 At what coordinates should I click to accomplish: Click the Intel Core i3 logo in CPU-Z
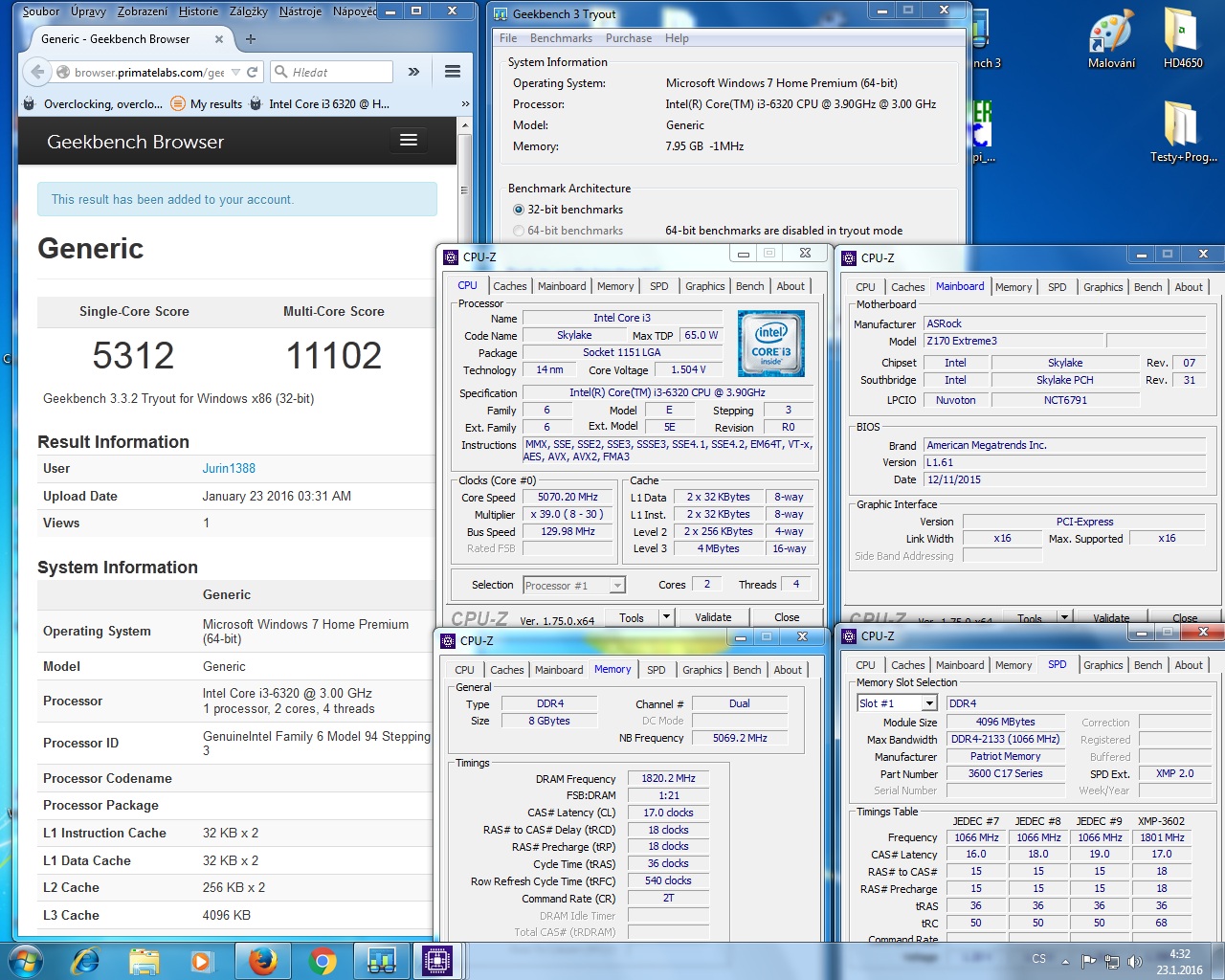coord(771,343)
